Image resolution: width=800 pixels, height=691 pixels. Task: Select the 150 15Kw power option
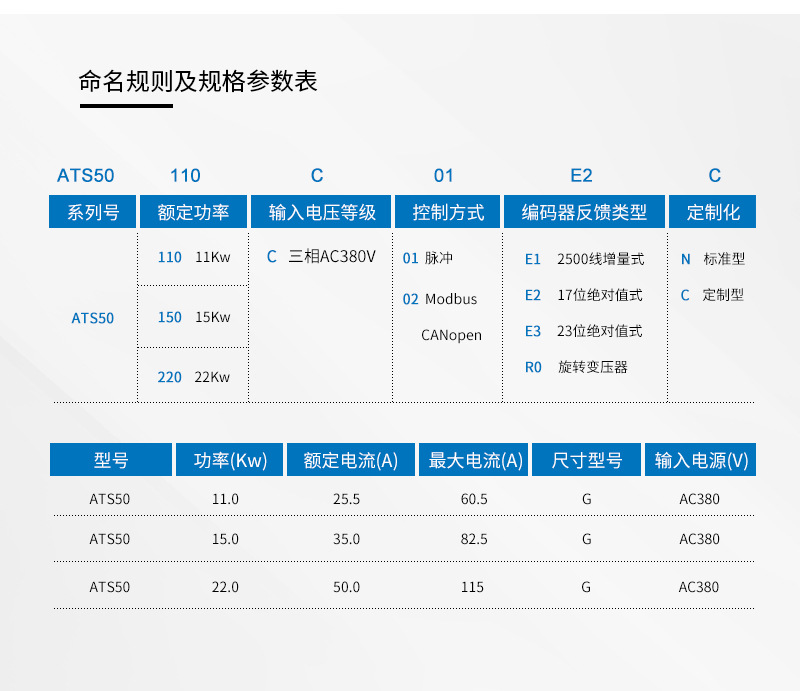click(194, 317)
